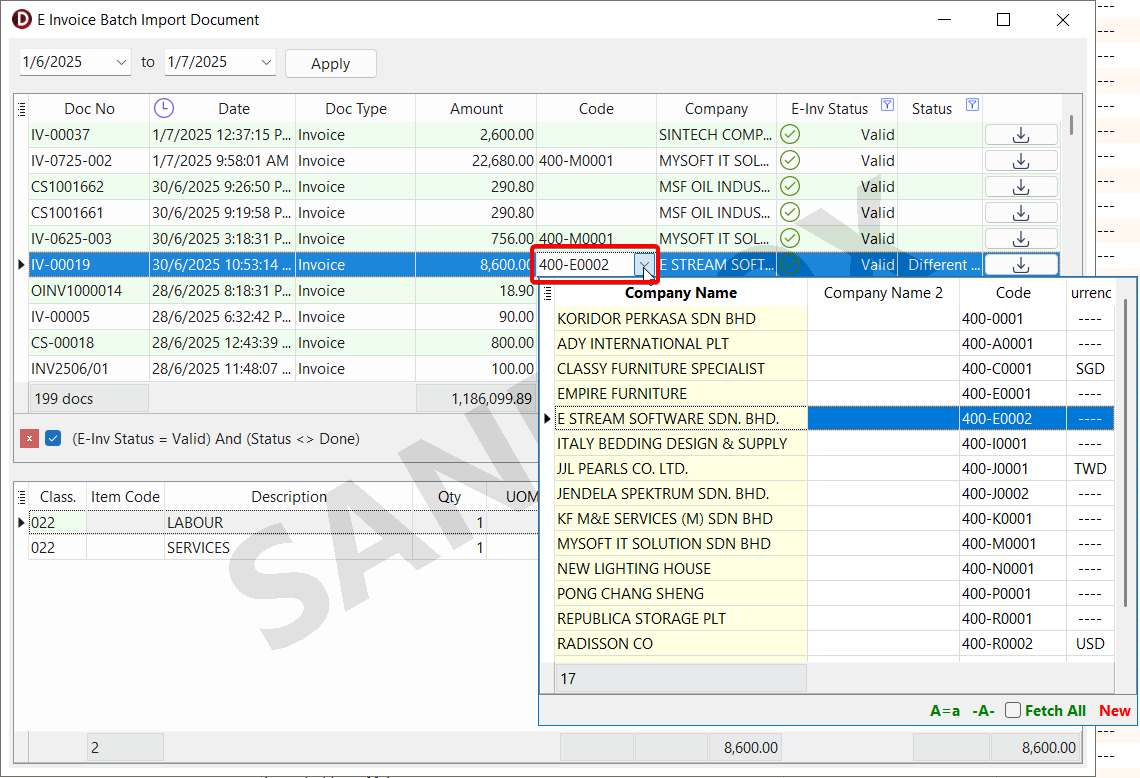
Task: Select MYSOFT IT SOLUTION SDN BHD in list
Action: pos(664,544)
